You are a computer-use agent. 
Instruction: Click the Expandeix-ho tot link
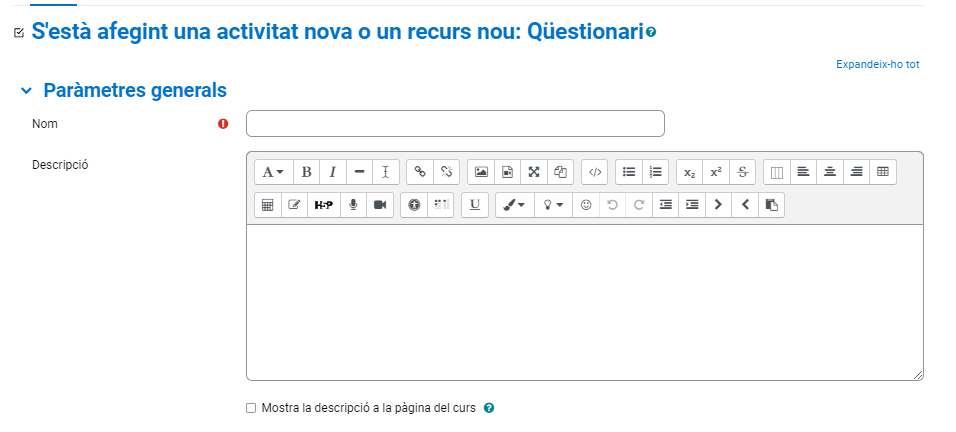(x=877, y=64)
